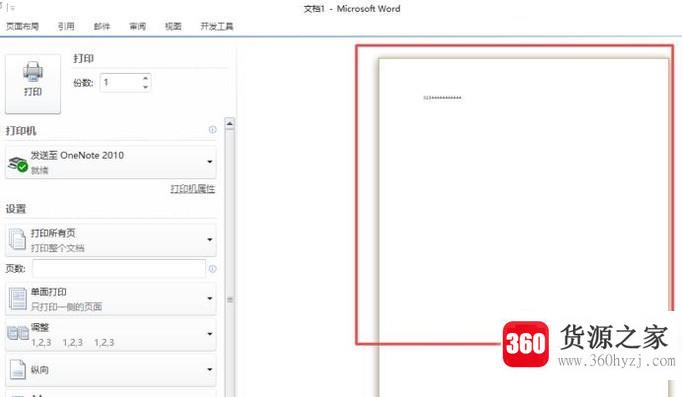The image size is (682, 397).
Task: Open the Page Layout ribbon tab
Action: point(22,27)
